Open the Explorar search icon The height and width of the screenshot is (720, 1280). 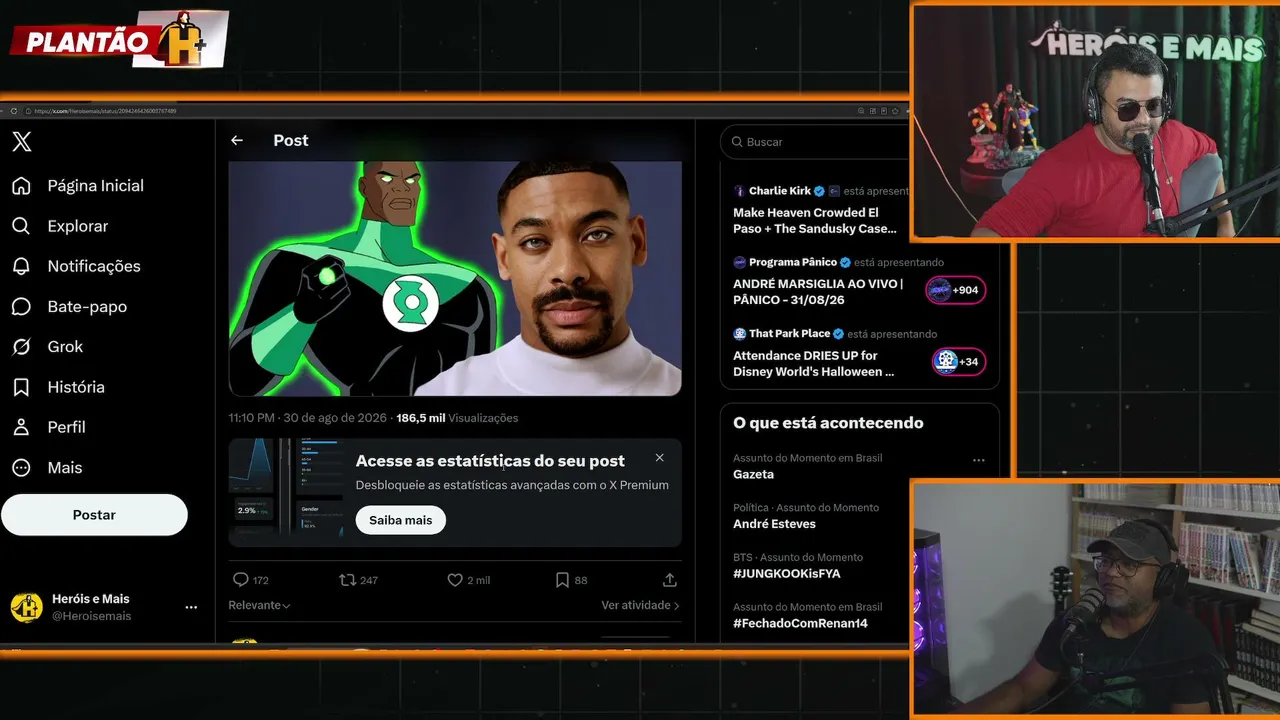[21, 226]
